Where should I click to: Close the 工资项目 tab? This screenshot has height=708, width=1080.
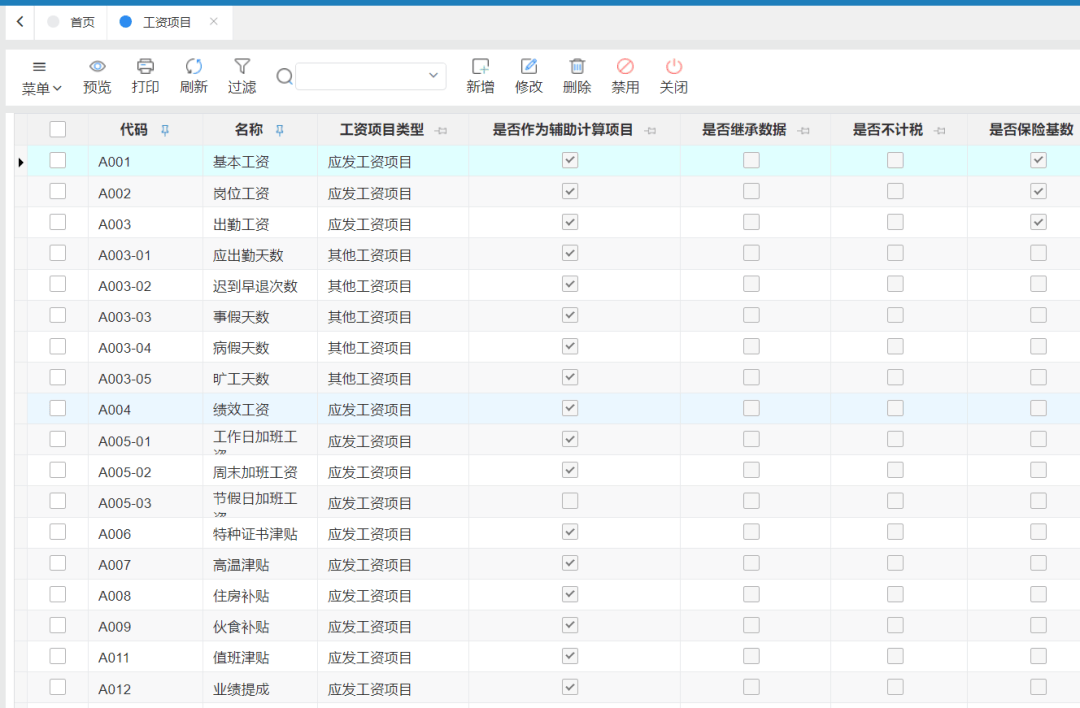(x=214, y=21)
